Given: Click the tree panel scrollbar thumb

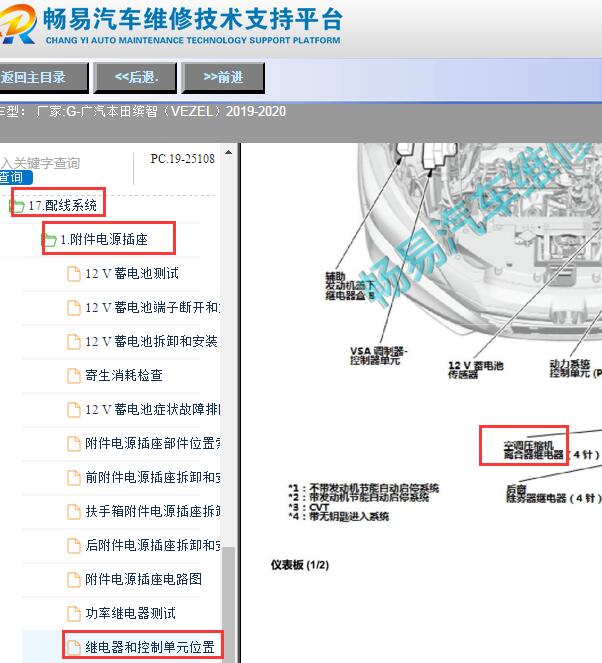Looking at the screenshot, I should tap(229, 605).
